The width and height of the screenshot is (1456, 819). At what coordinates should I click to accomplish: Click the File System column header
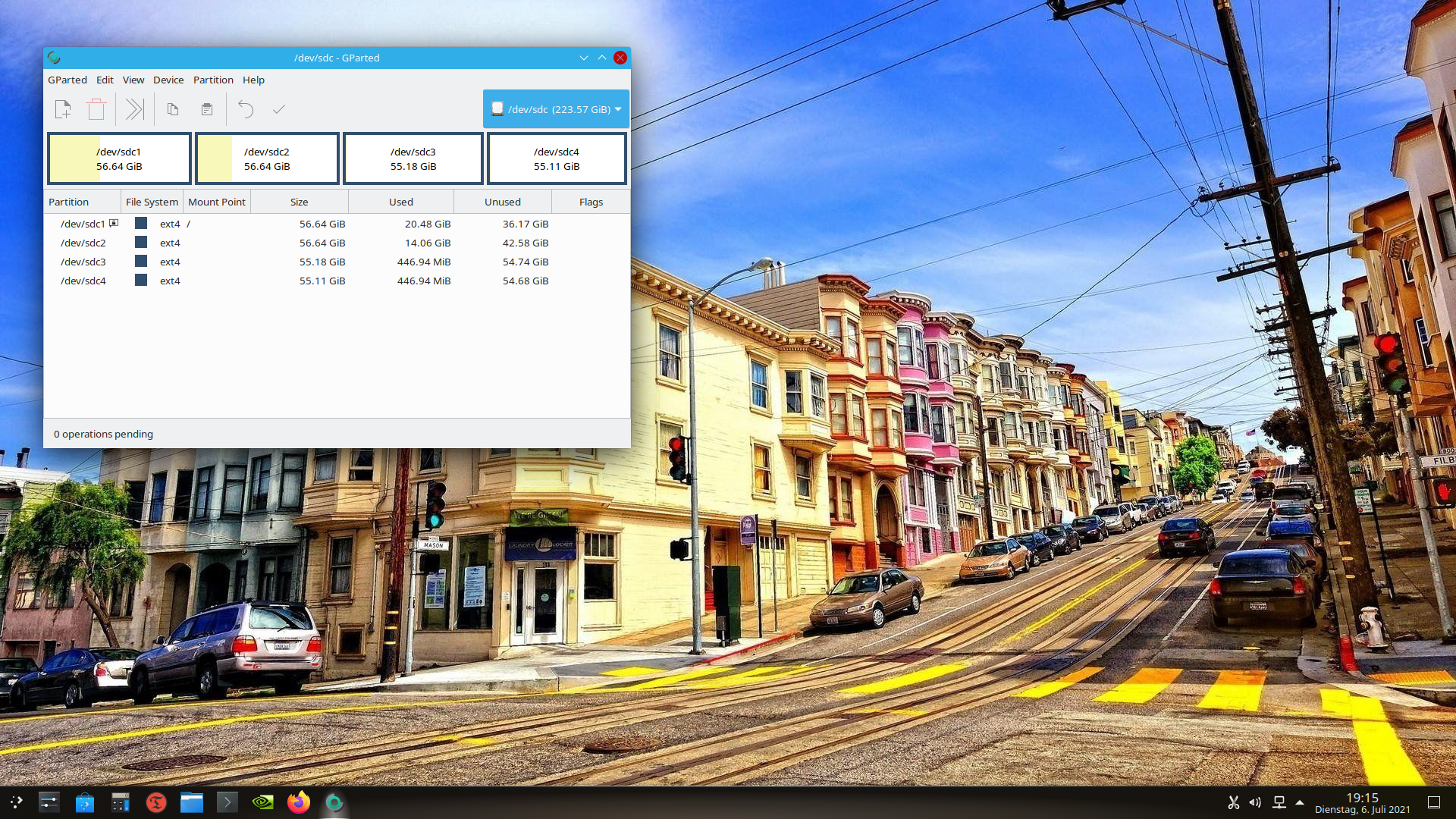(152, 202)
